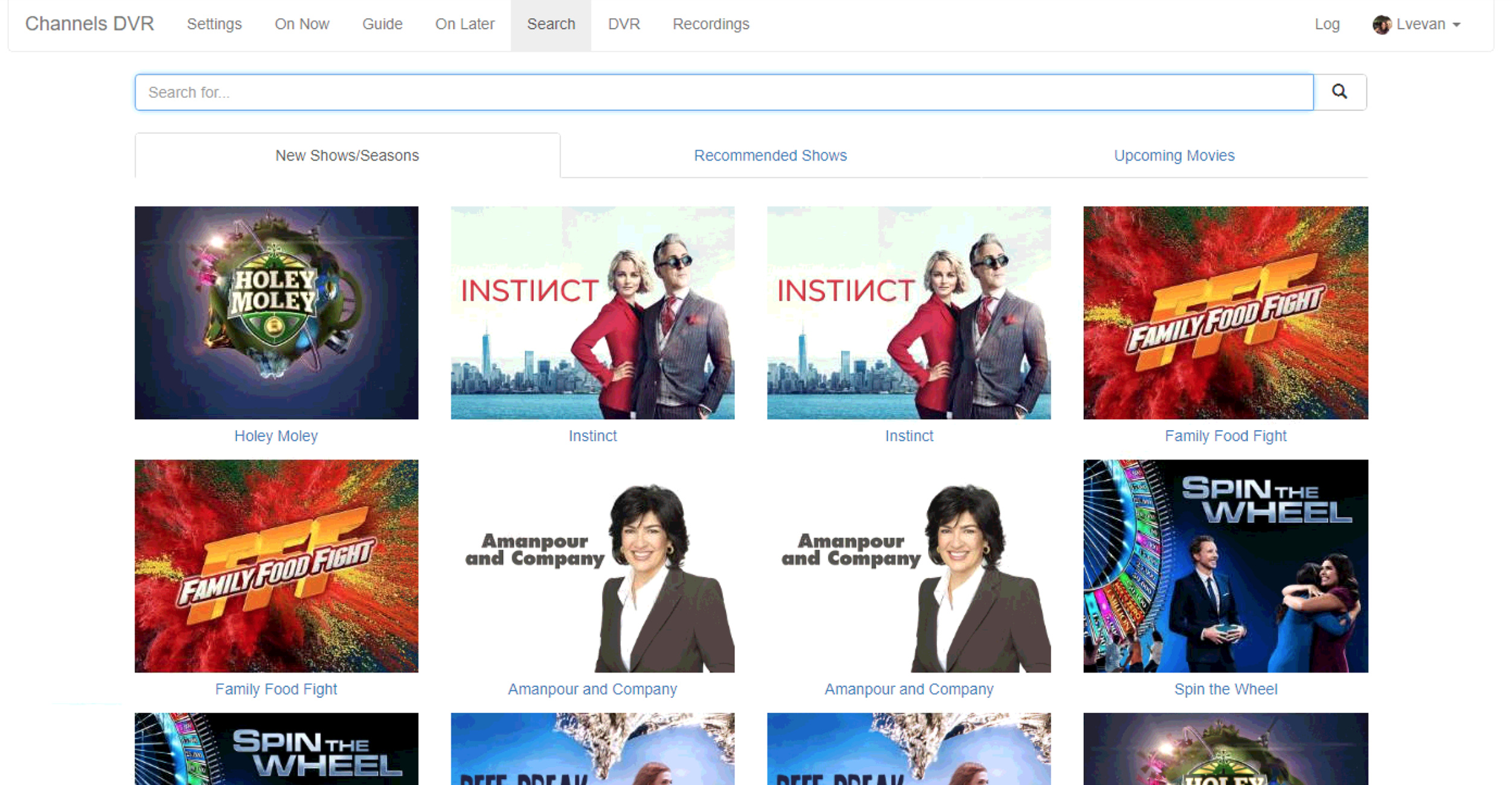View the Log page

(x=1327, y=24)
